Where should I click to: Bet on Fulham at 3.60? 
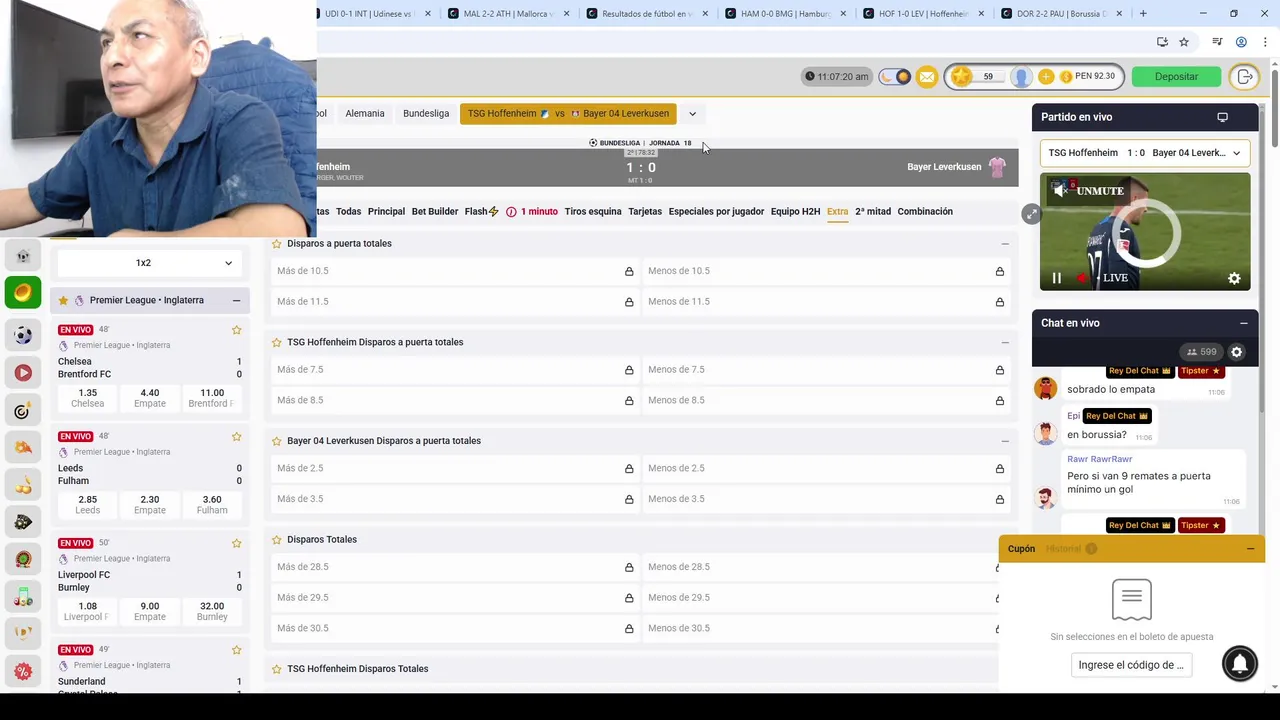click(212, 505)
